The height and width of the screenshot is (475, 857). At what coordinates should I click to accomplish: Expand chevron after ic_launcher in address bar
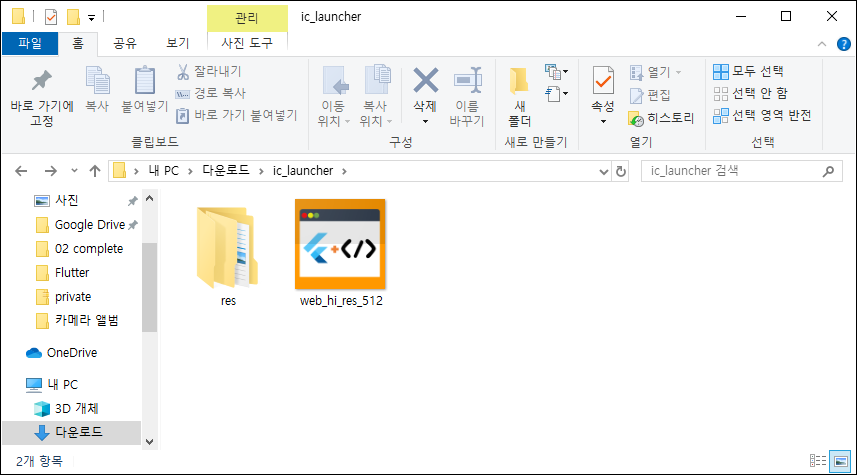[x=344, y=171]
